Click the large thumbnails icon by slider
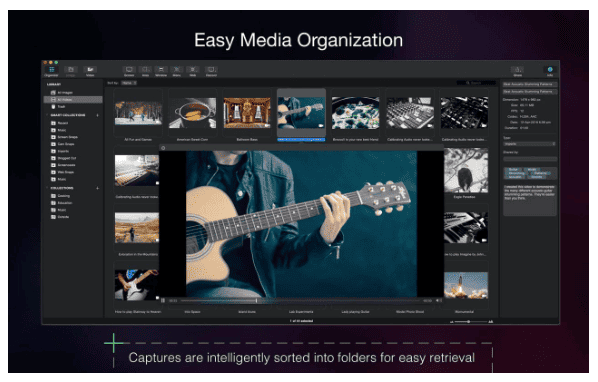 pos(491,322)
